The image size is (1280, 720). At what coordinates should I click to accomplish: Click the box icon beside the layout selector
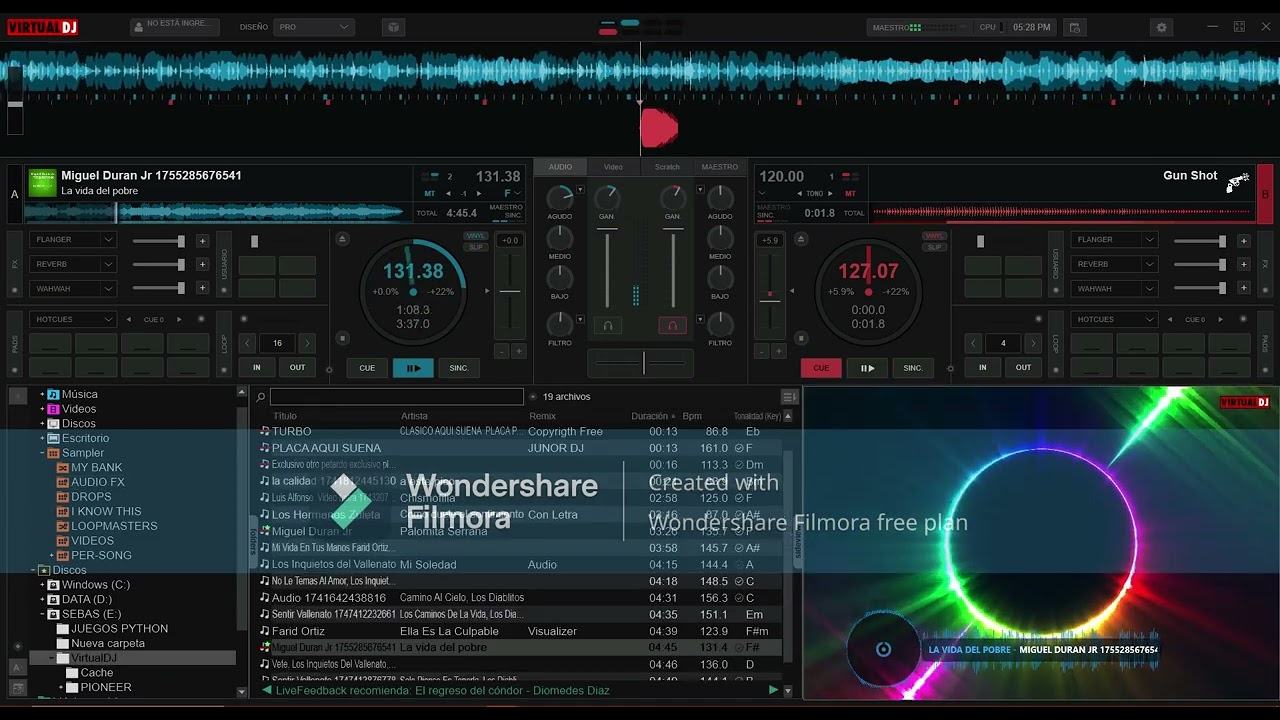[x=393, y=27]
